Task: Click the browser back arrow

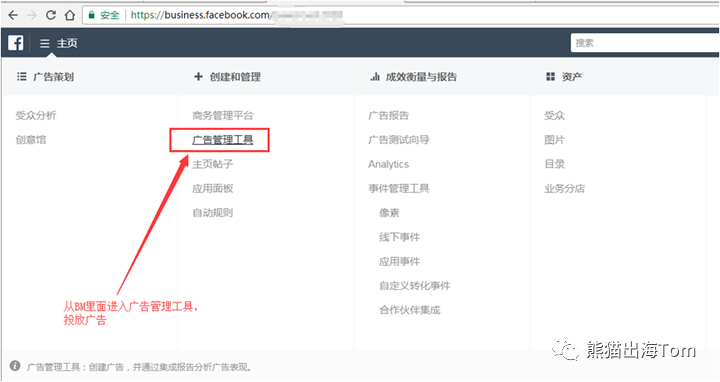Action: pos(13,15)
